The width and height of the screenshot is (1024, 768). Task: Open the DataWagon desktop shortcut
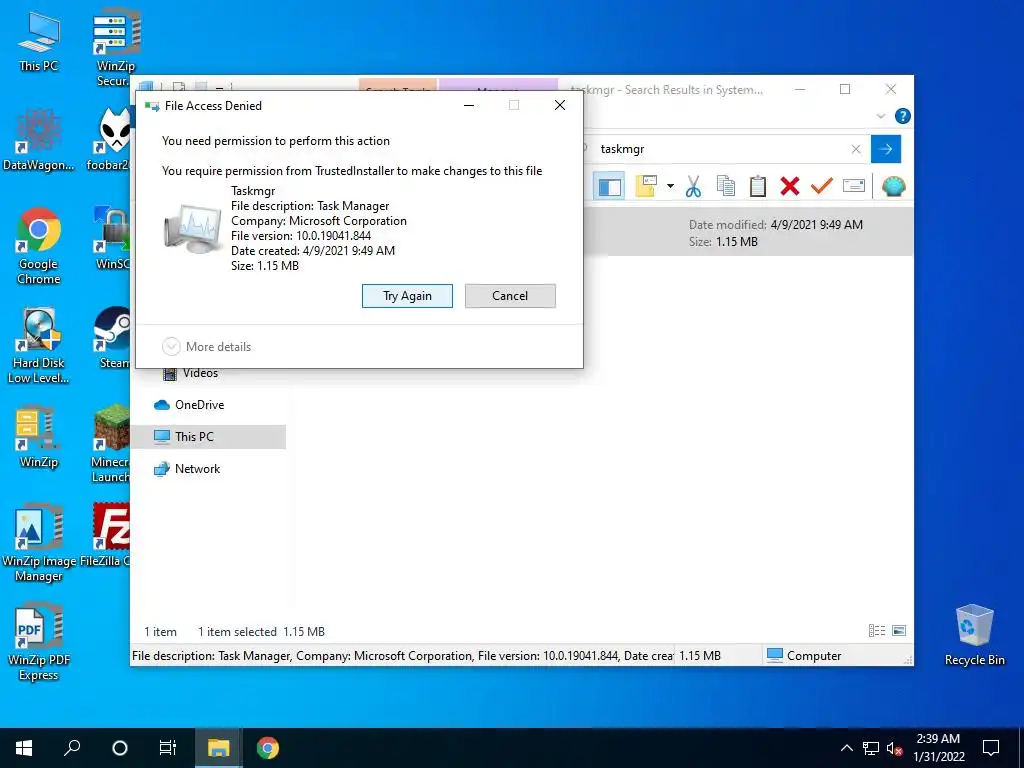[x=38, y=140]
